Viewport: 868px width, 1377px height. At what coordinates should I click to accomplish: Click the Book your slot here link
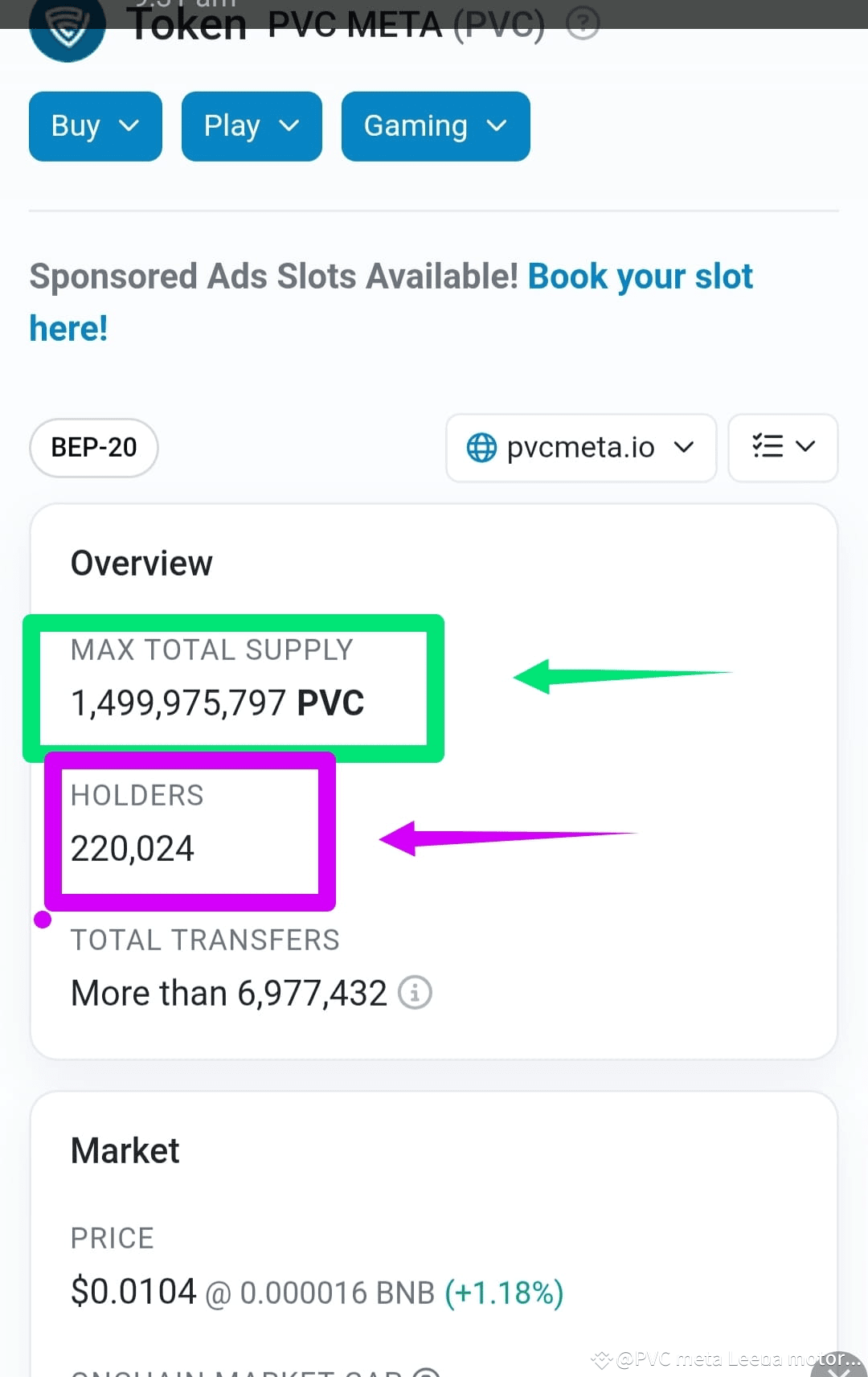[x=639, y=276]
